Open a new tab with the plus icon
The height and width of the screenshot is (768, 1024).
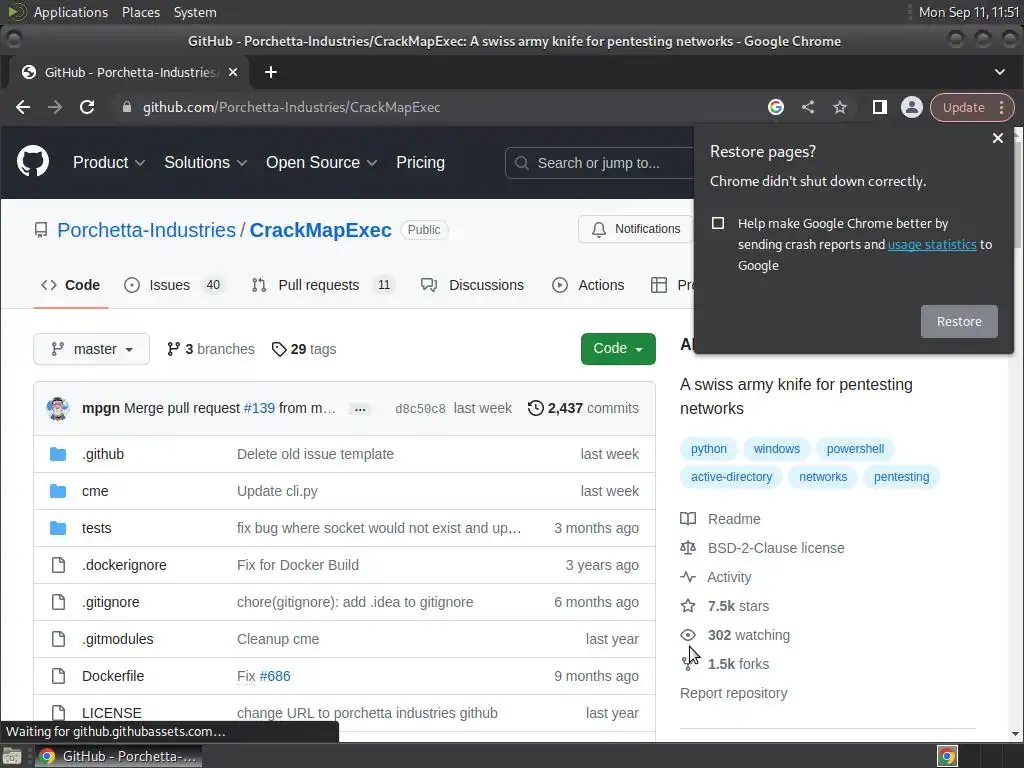271,72
